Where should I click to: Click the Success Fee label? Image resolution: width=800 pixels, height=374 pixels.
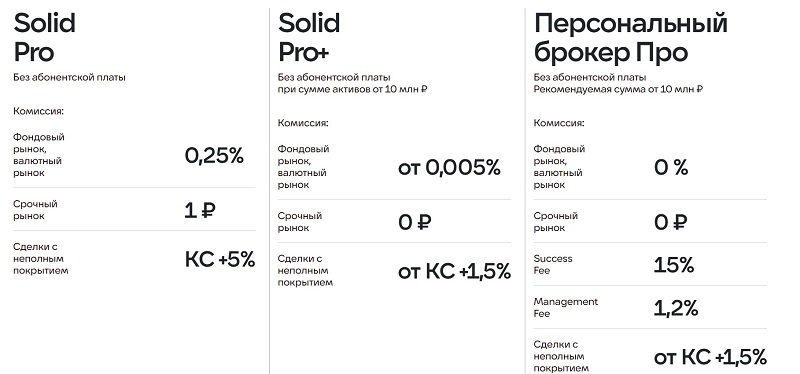point(553,265)
